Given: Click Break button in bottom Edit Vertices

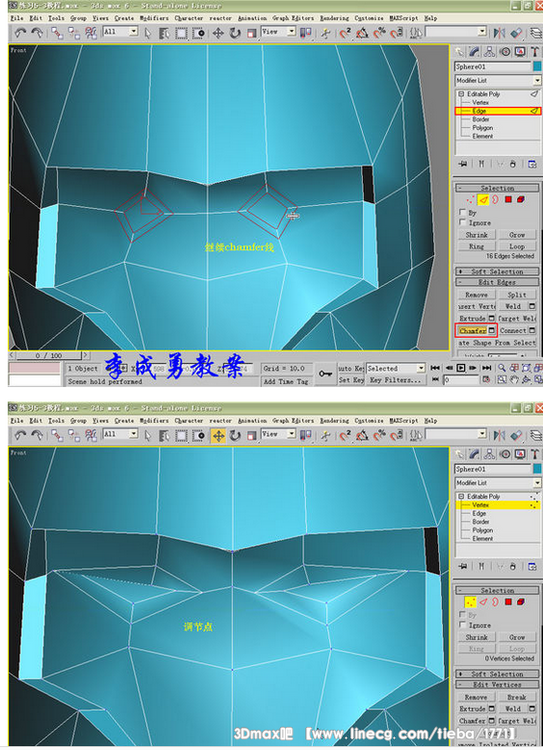Looking at the screenshot, I should [x=517, y=697].
